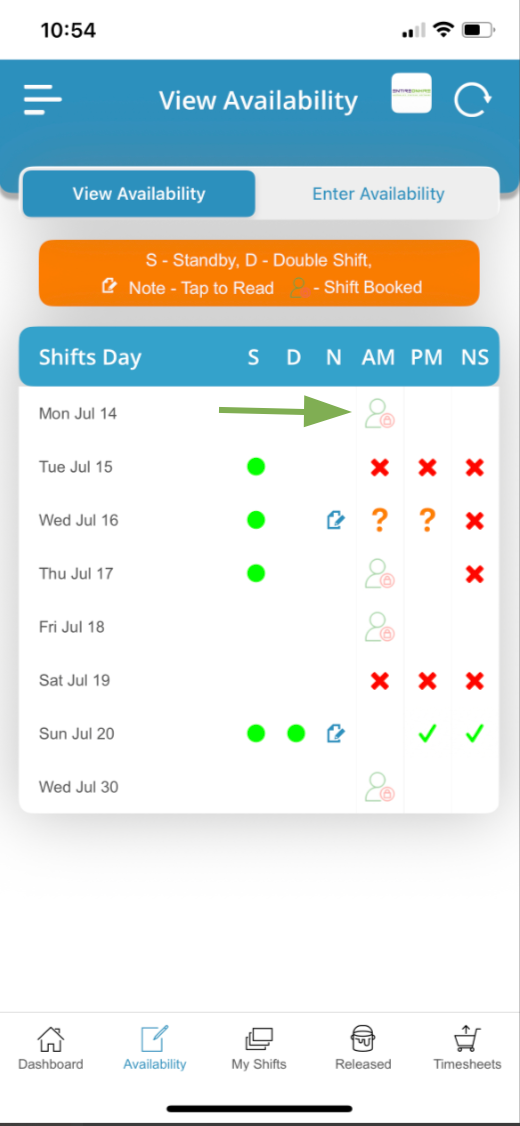This screenshot has width=520, height=1126.
Task: Tap the company logo thumbnail
Action: pos(412,93)
